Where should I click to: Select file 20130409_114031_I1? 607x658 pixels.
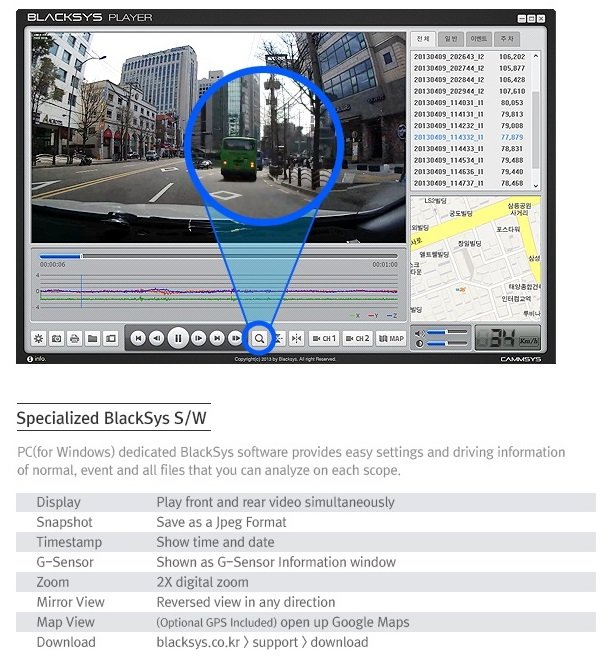click(x=469, y=103)
